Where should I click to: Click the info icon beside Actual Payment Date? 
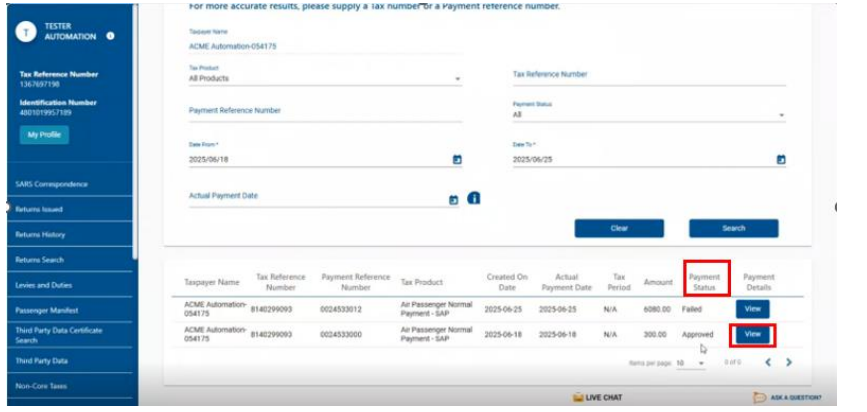point(473,198)
